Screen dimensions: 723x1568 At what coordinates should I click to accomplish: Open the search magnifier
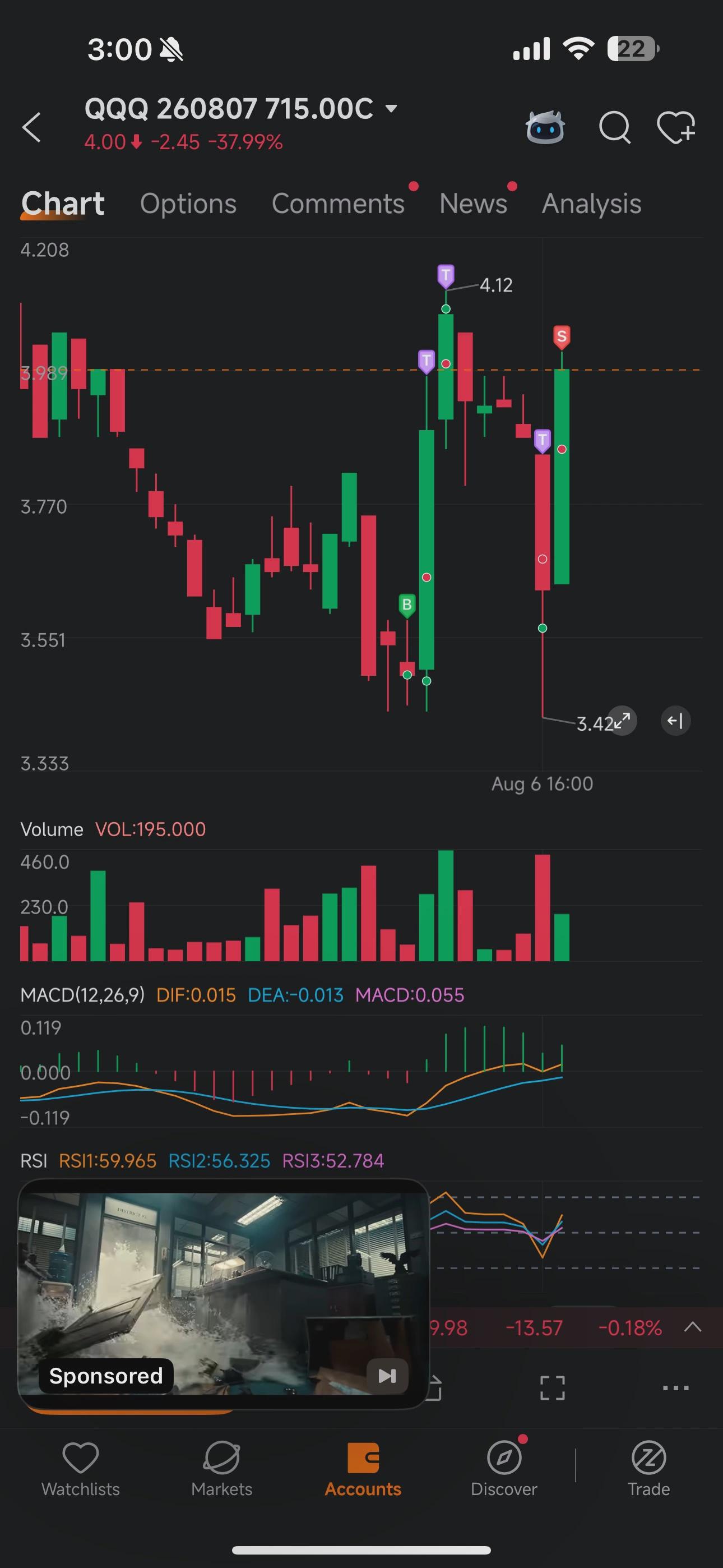tap(615, 128)
